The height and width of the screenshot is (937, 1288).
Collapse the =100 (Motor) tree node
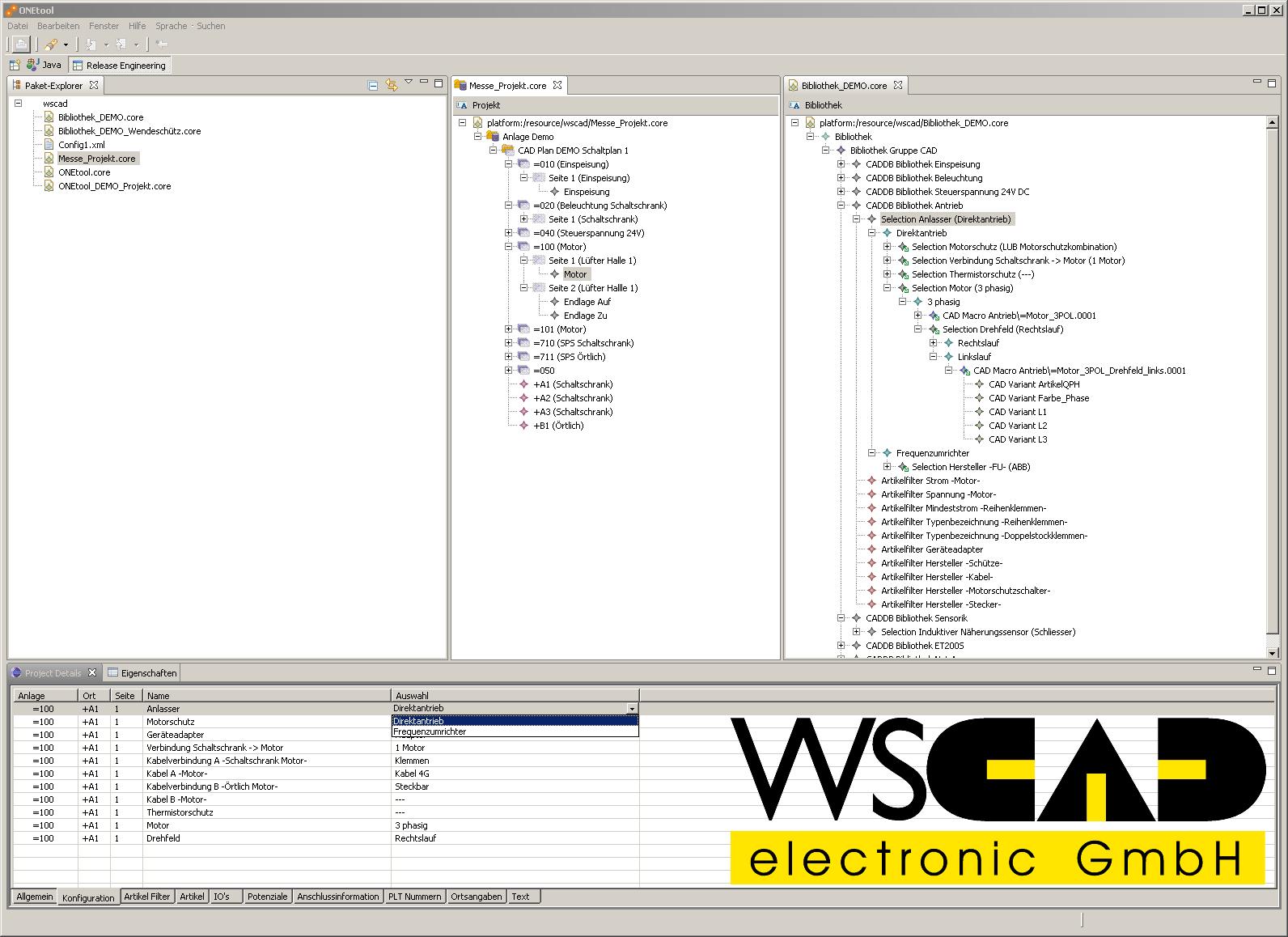click(x=509, y=247)
